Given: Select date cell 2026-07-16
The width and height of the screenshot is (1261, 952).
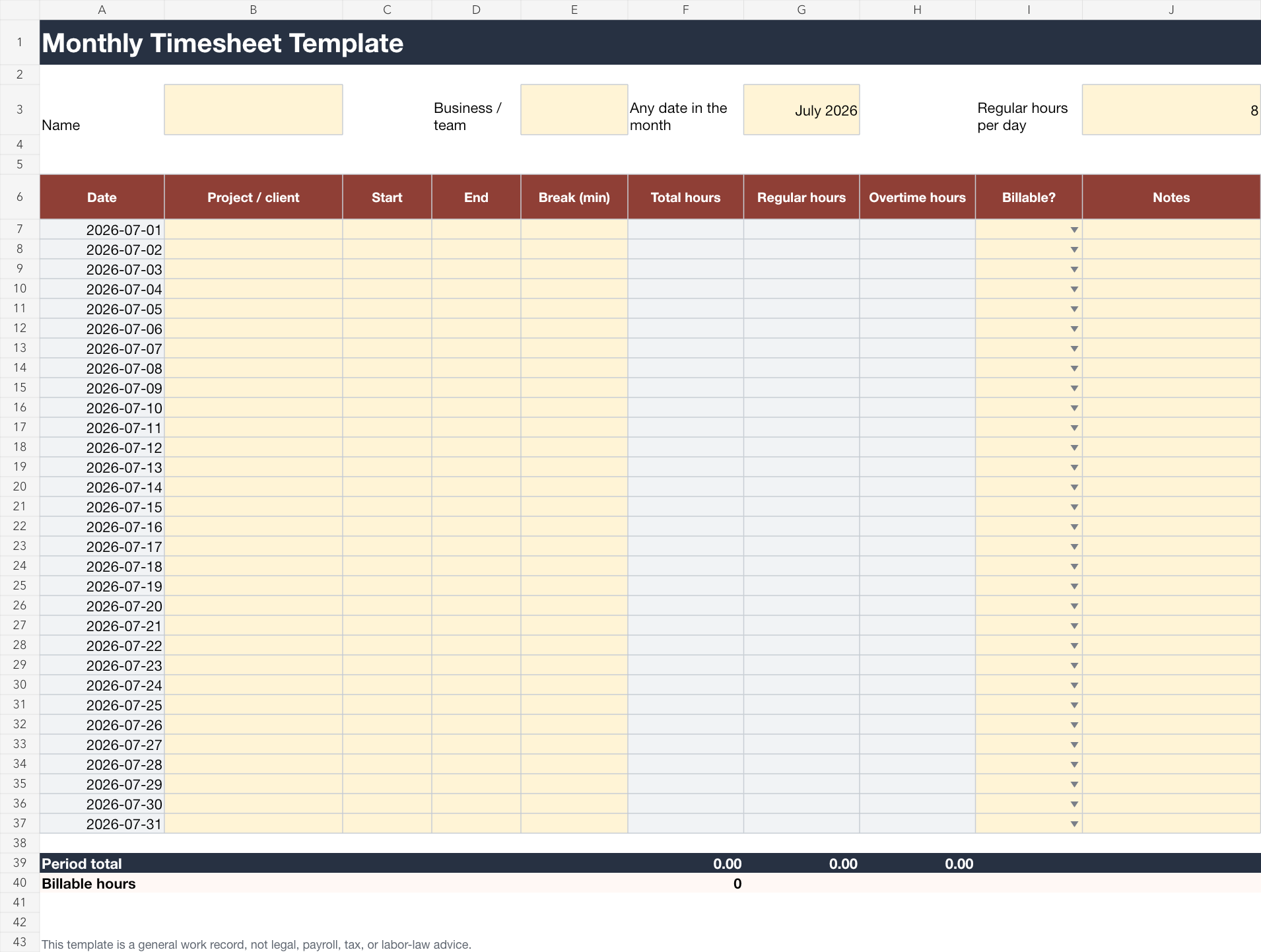Looking at the screenshot, I should pos(102,527).
